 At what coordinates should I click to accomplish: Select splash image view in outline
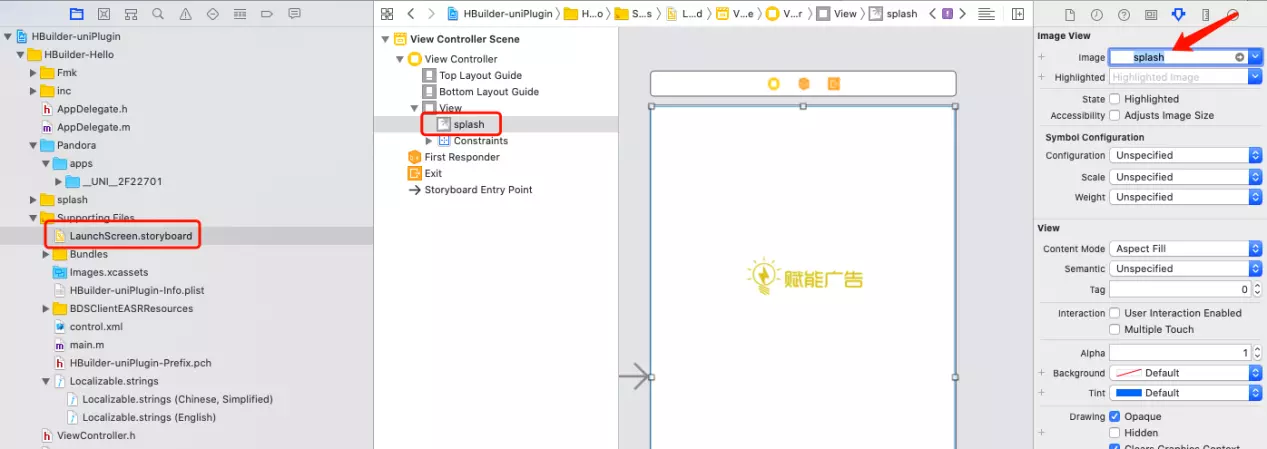coord(468,124)
